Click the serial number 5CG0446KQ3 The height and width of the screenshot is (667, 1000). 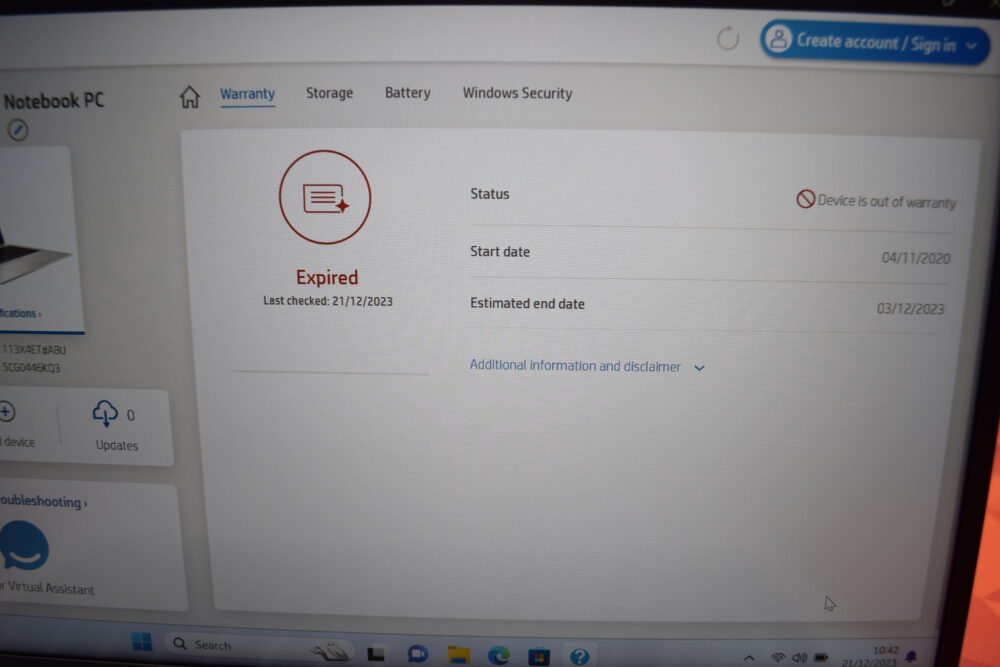[31, 367]
